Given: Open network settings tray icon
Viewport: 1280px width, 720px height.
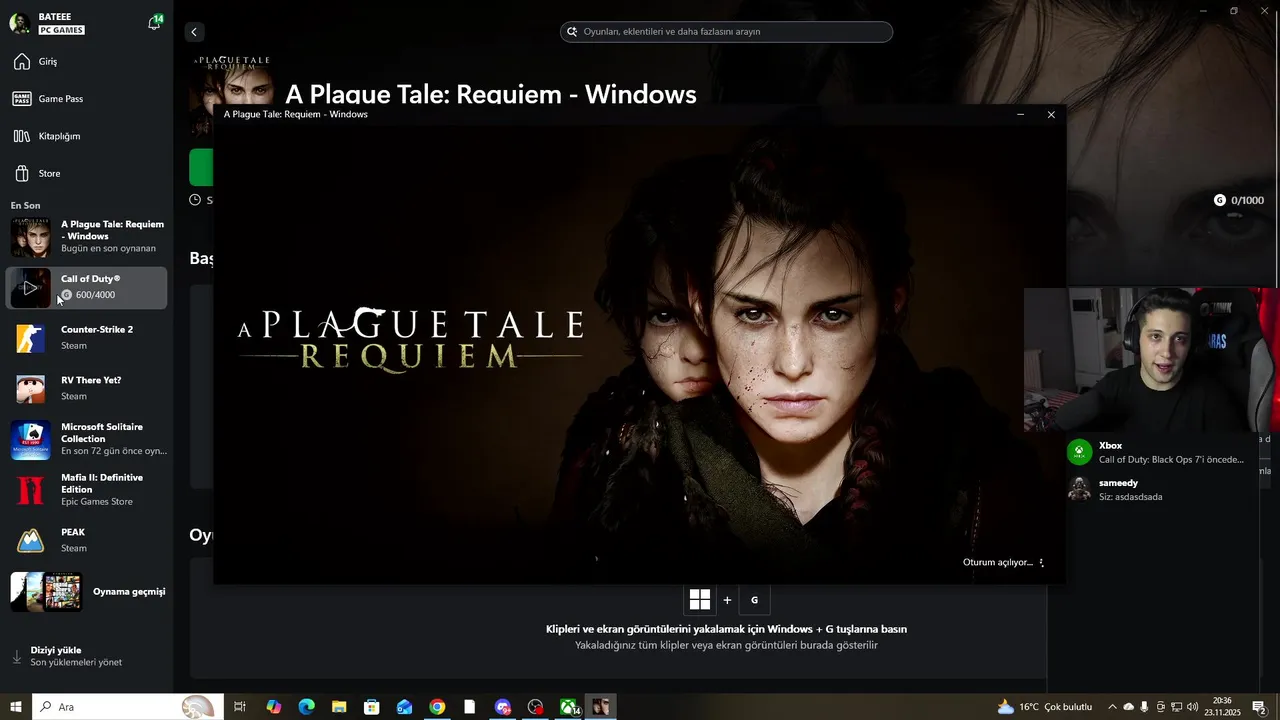Looking at the screenshot, I should point(1177,707).
